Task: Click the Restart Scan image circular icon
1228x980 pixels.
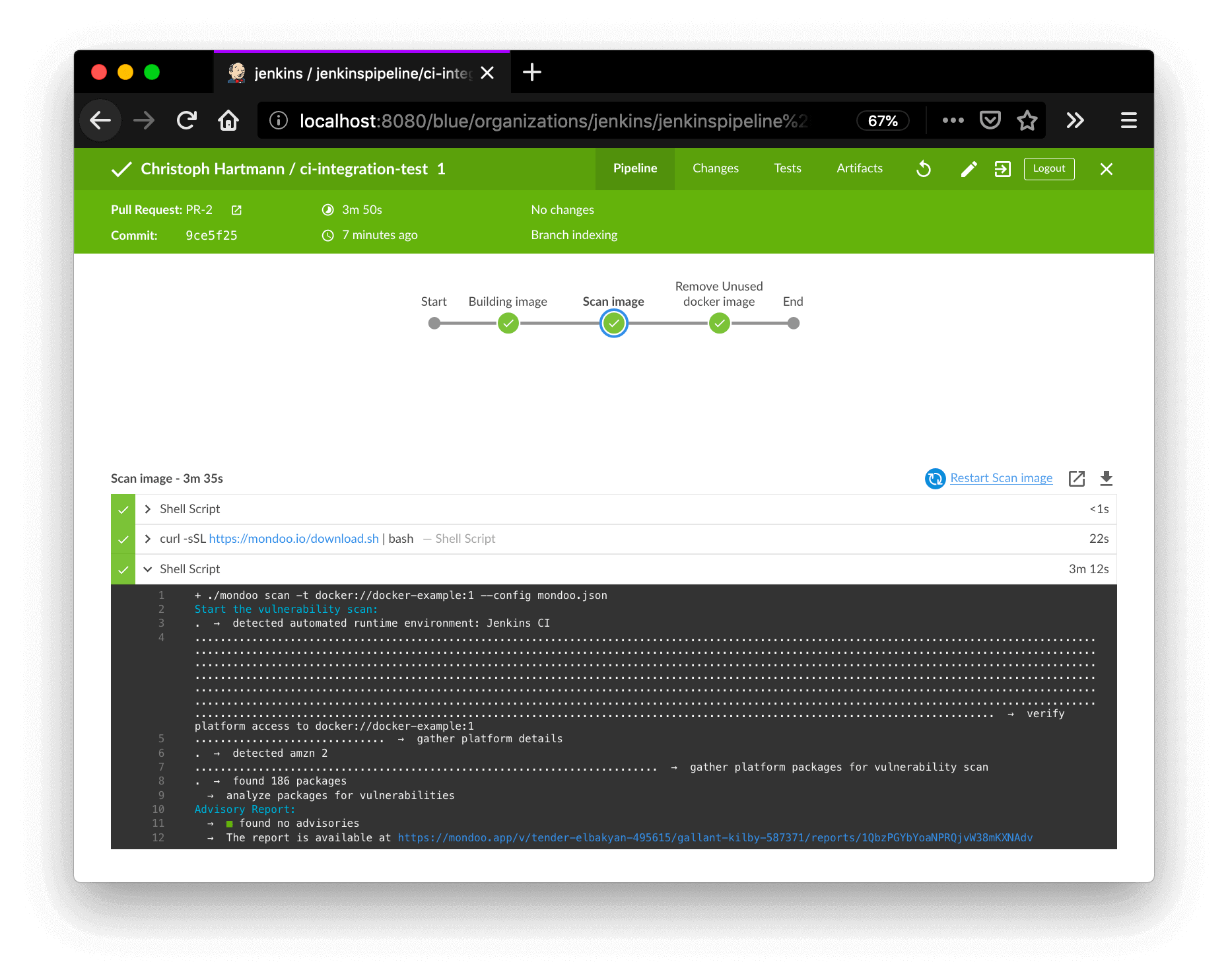Action: click(935, 478)
